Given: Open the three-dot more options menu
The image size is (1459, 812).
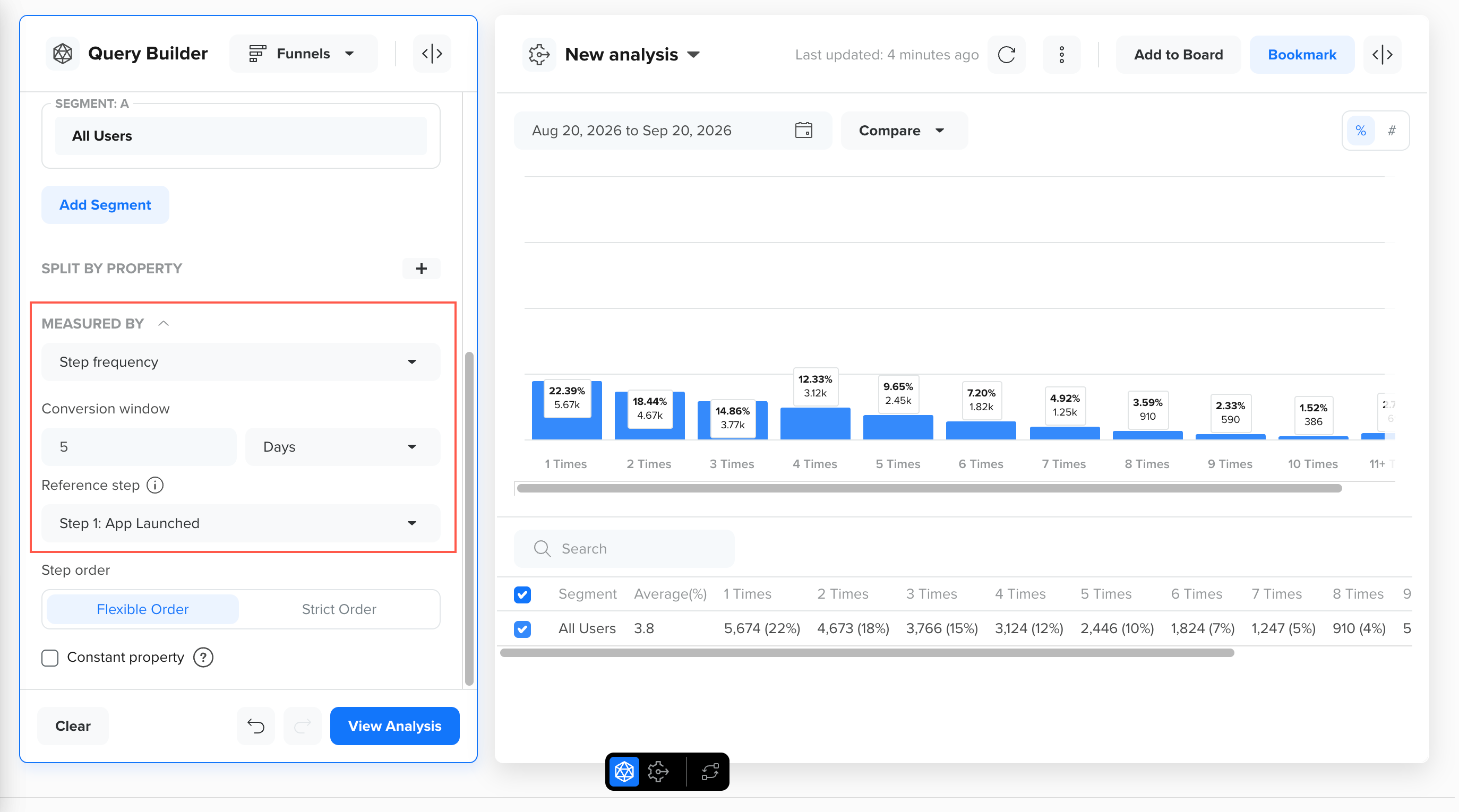Looking at the screenshot, I should [x=1062, y=55].
